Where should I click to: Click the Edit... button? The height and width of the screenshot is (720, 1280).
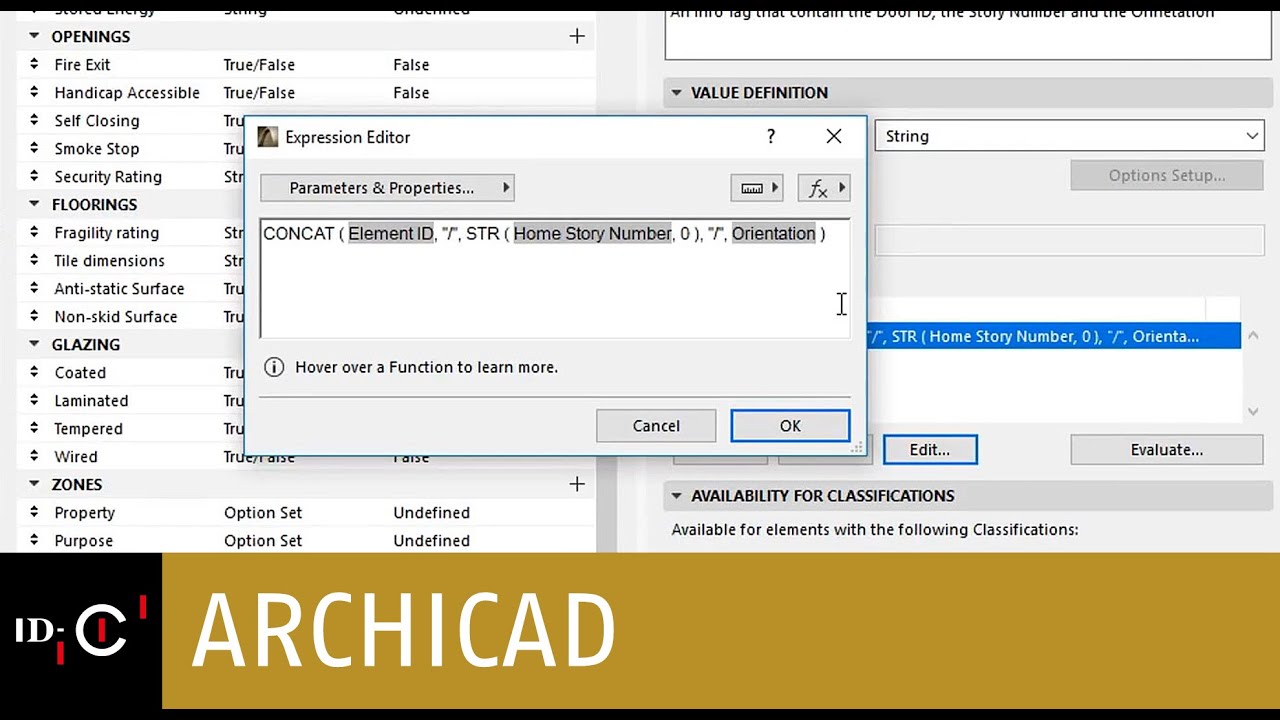pos(930,450)
